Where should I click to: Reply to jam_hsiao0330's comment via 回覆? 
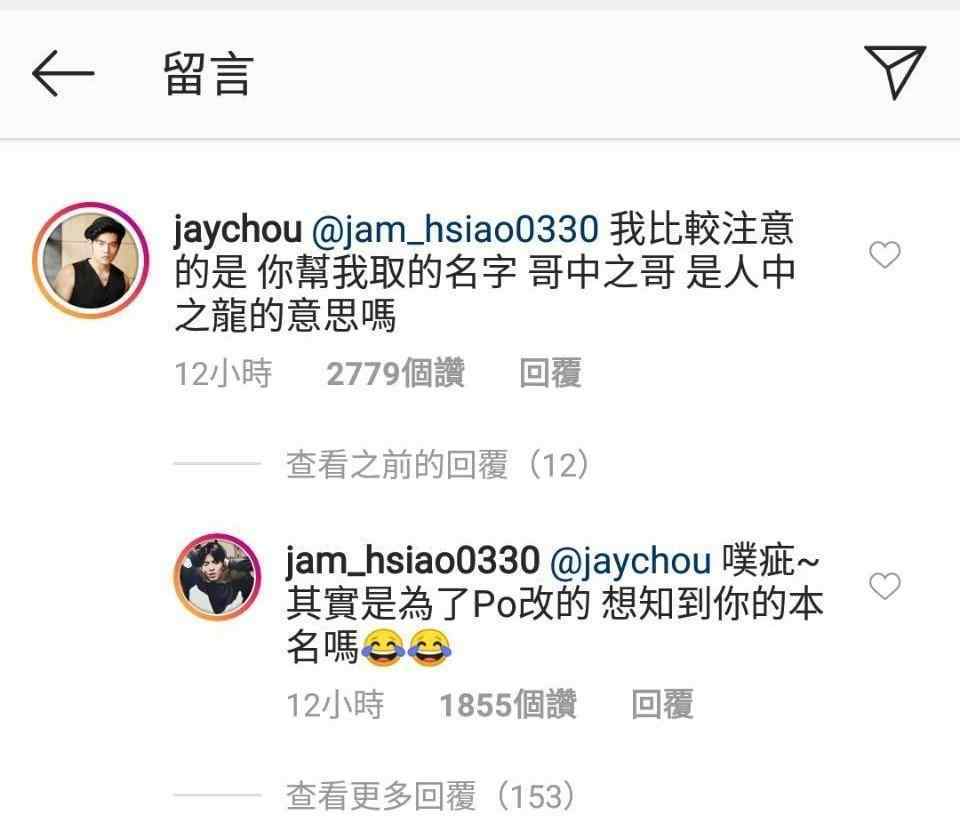click(x=662, y=704)
